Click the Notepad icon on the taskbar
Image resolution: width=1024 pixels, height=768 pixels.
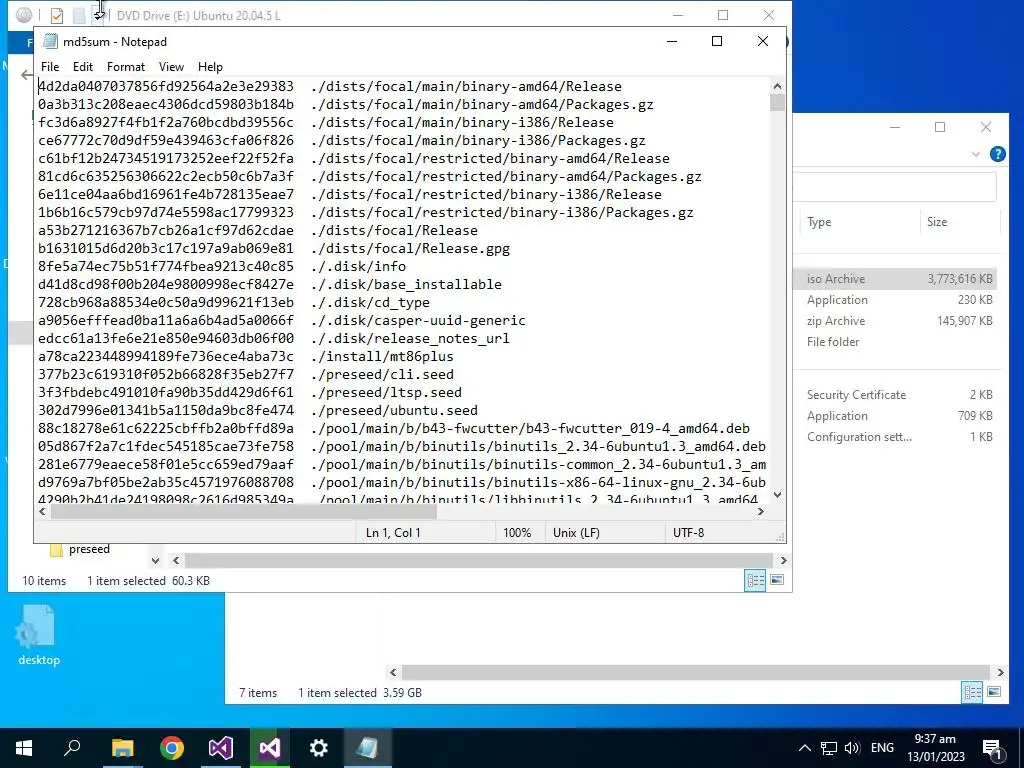click(x=368, y=748)
